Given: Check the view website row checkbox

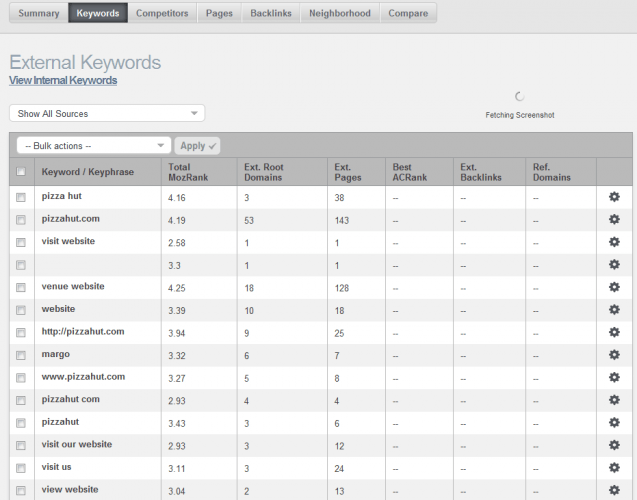Looking at the screenshot, I should [21, 491].
